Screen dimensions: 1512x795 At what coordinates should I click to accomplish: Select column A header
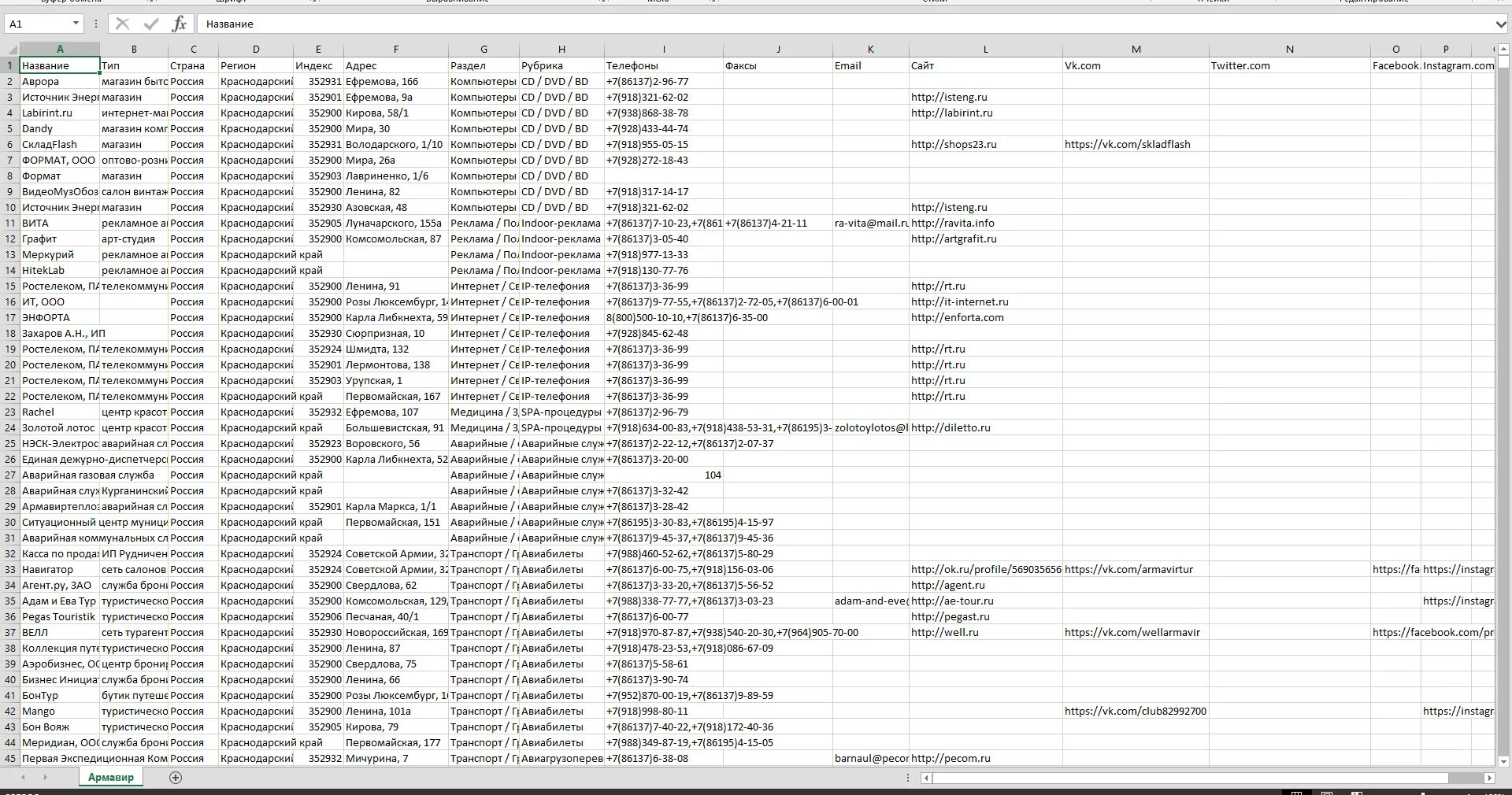click(60, 49)
